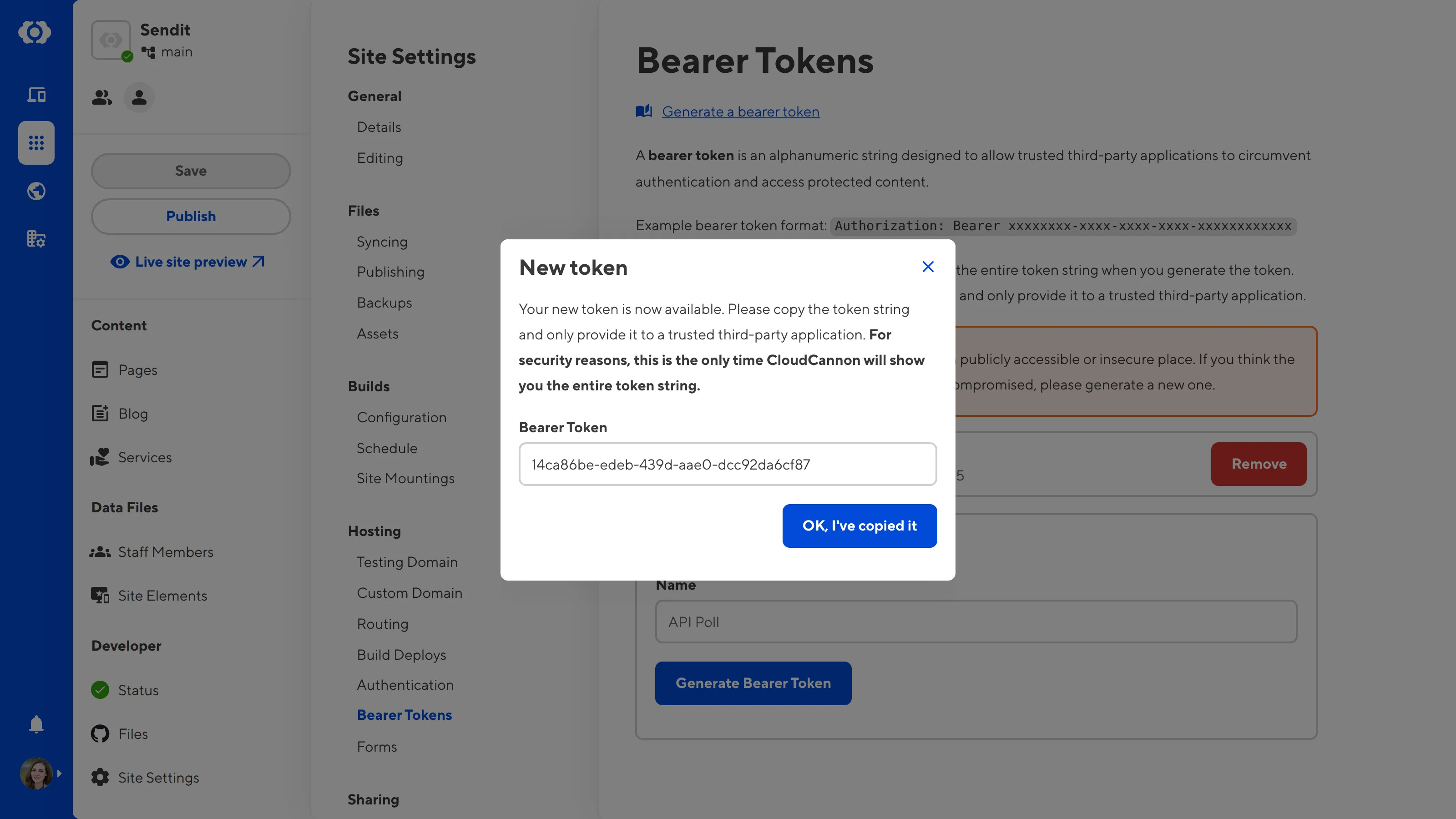This screenshot has width=1456, height=819.
Task: Select the apps grid icon in sidebar
Action: pos(36,143)
